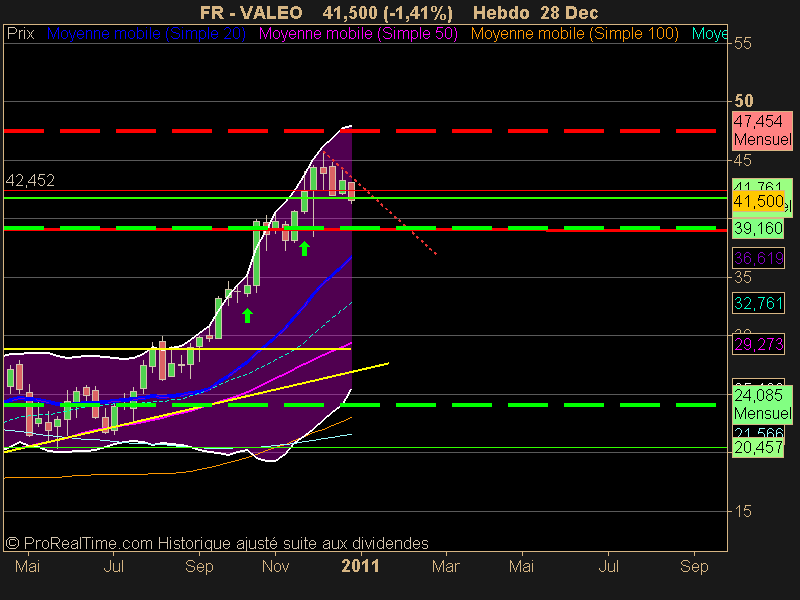This screenshot has width=800, height=600.
Task: Click the '45' price axis label
Action: [743, 161]
